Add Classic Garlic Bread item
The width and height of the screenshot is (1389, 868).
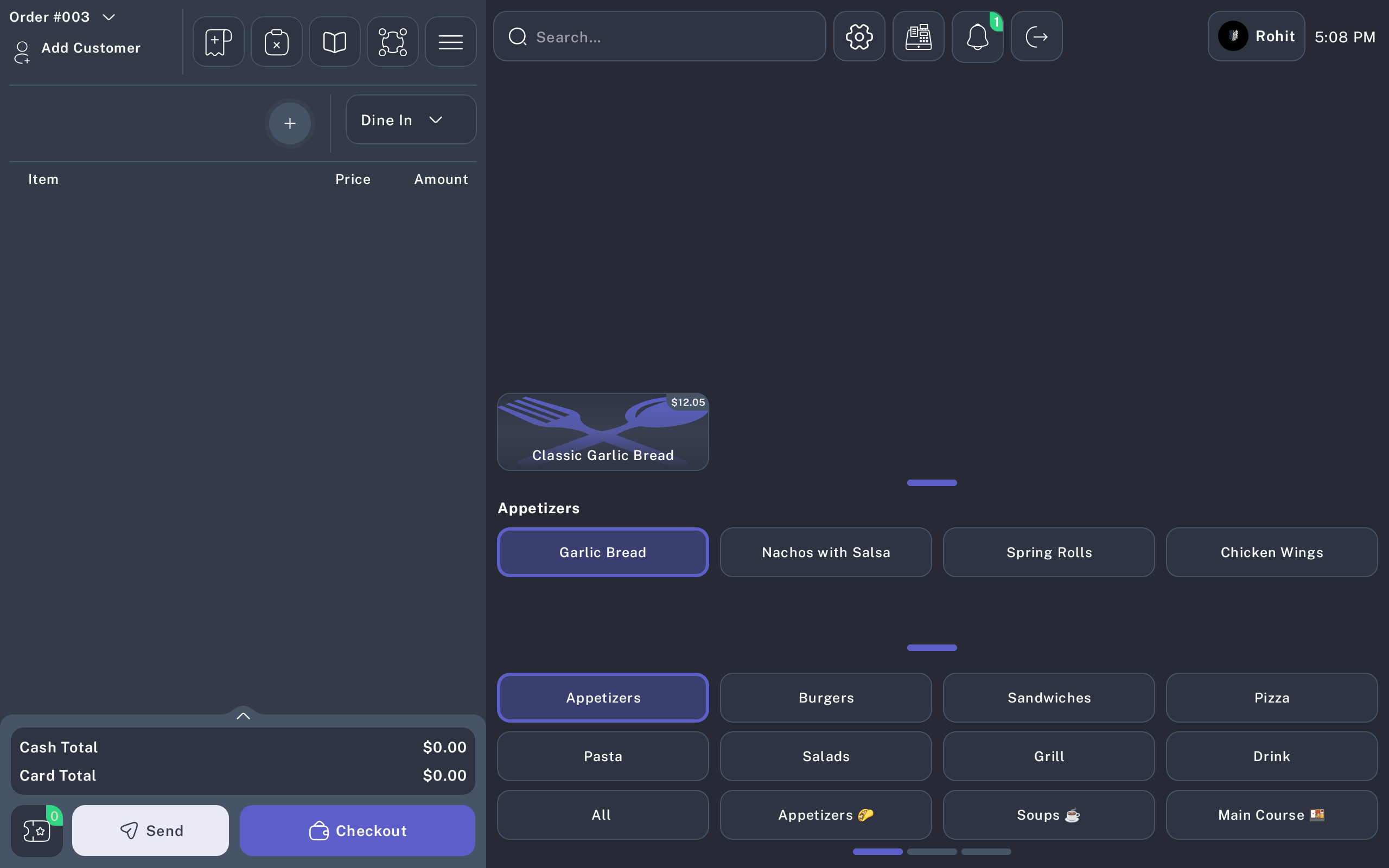pyautogui.click(x=603, y=432)
